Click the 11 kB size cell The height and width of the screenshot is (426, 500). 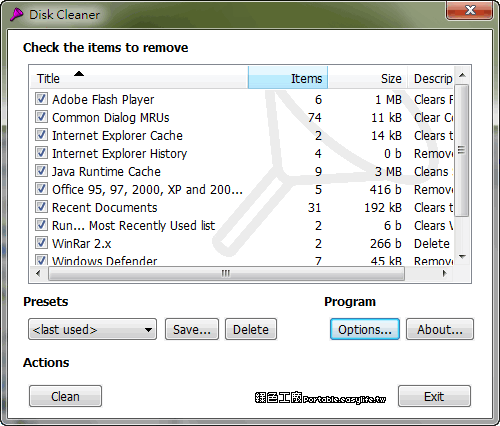coord(386,117)
